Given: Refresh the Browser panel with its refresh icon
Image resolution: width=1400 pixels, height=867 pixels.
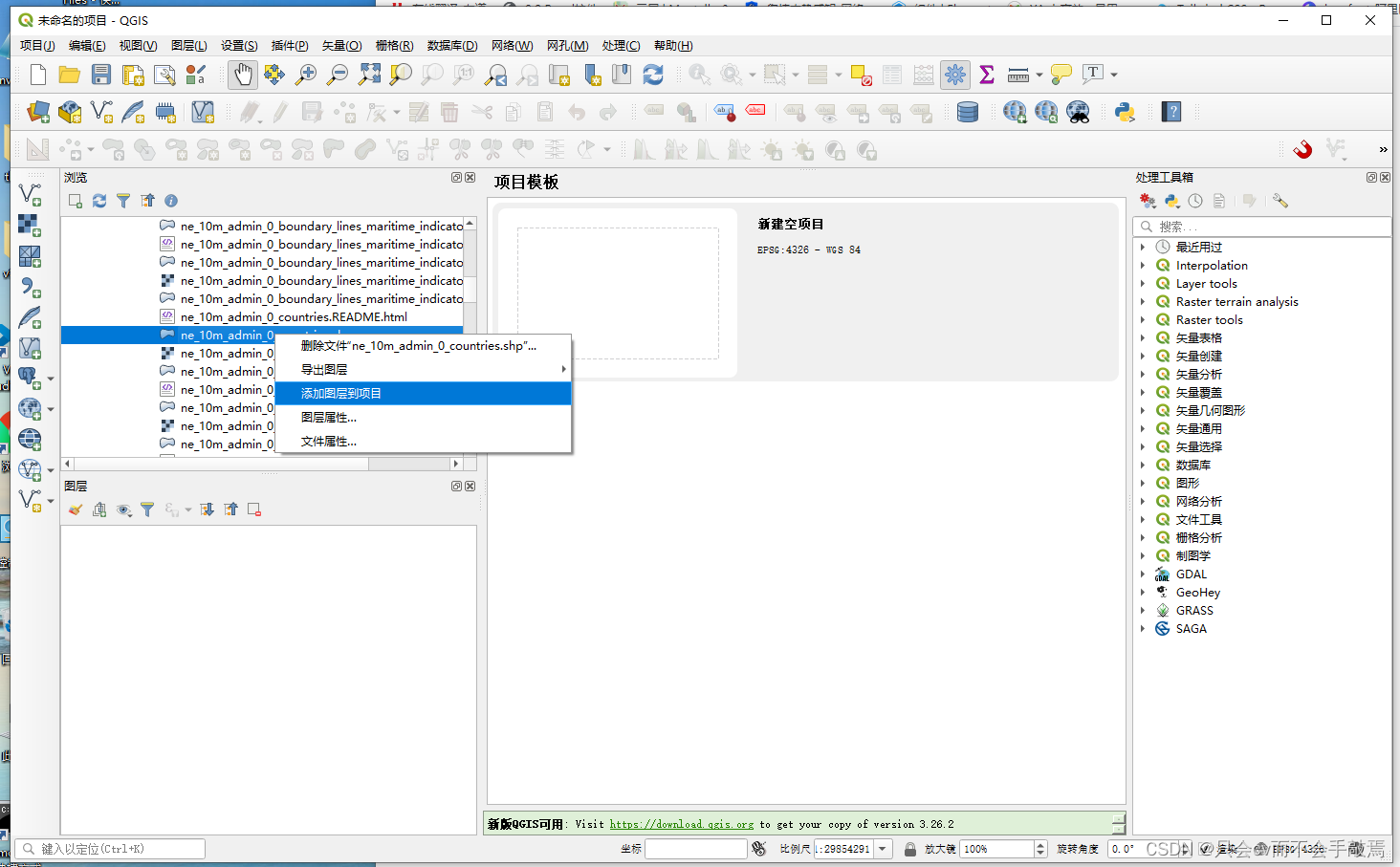Looking at the screenshot, I should (x=99, y=201).
